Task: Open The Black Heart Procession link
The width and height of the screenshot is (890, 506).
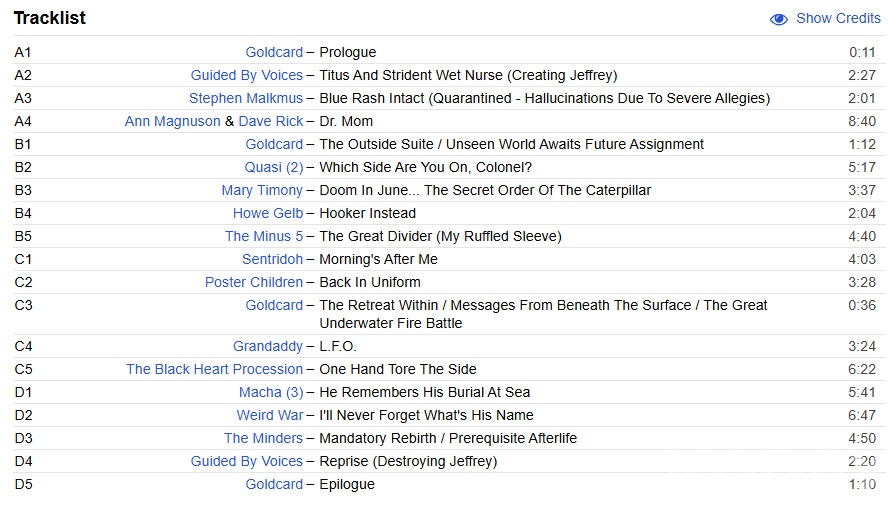Action: (214, 369)
